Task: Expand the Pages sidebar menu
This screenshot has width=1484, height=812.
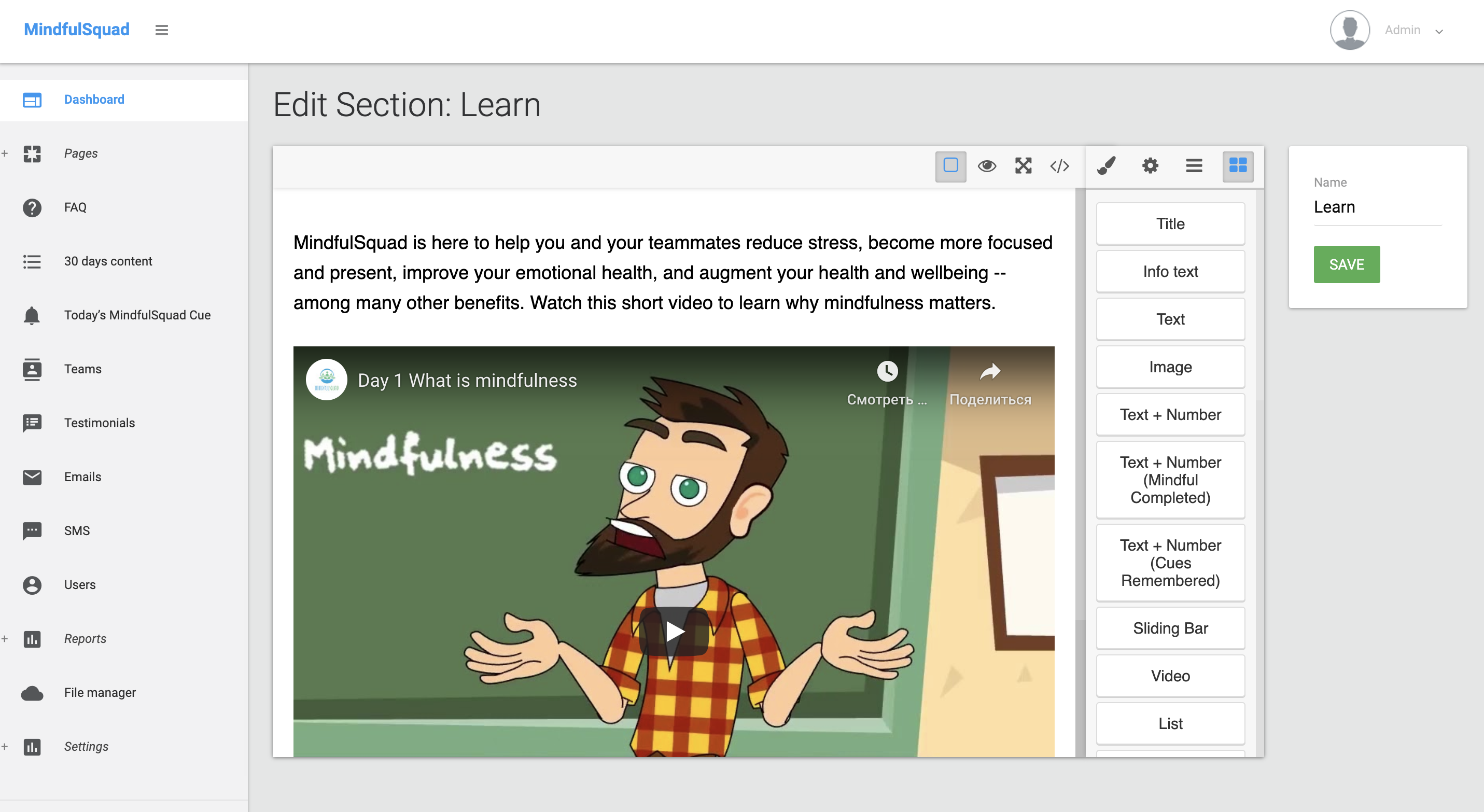Action: point(81,153)
